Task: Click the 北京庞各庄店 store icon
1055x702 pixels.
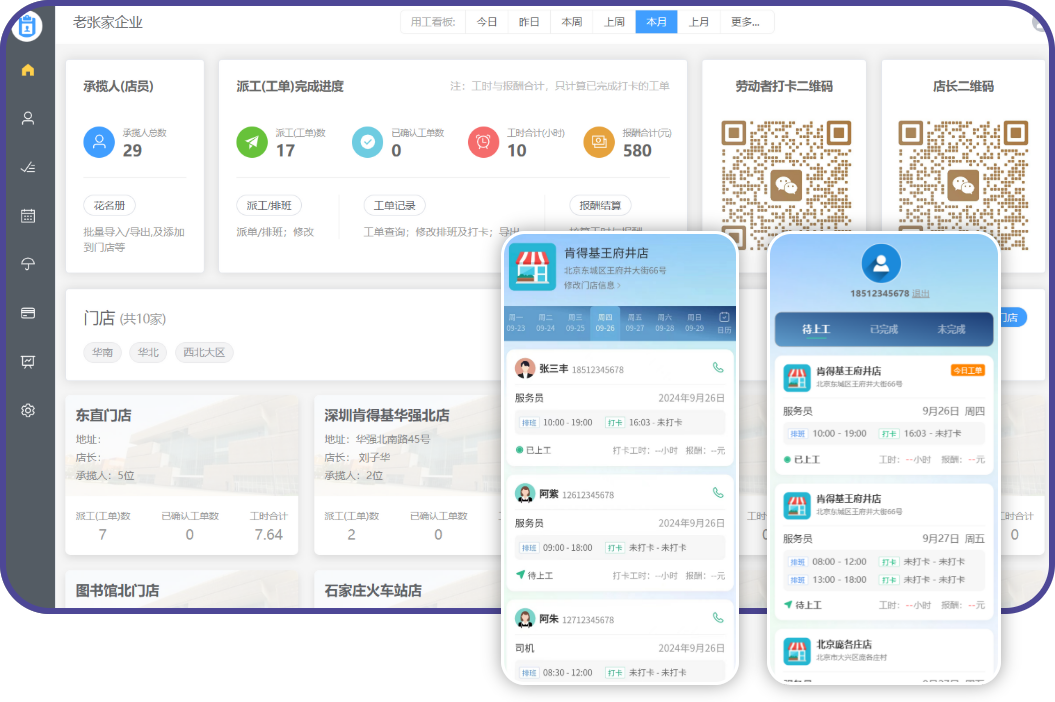Action: tap(797, 652)
